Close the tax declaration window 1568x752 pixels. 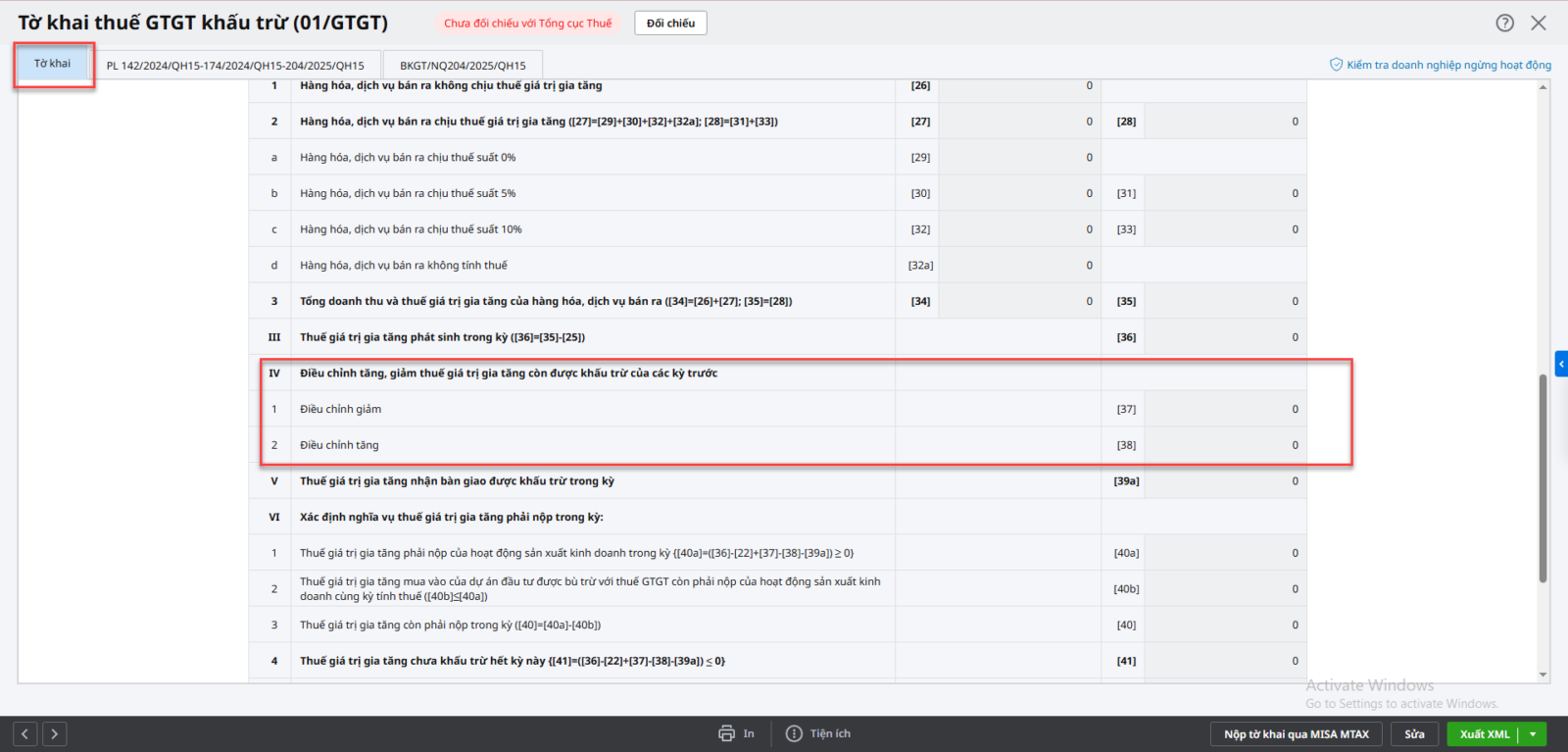[x=1539, y=23]
